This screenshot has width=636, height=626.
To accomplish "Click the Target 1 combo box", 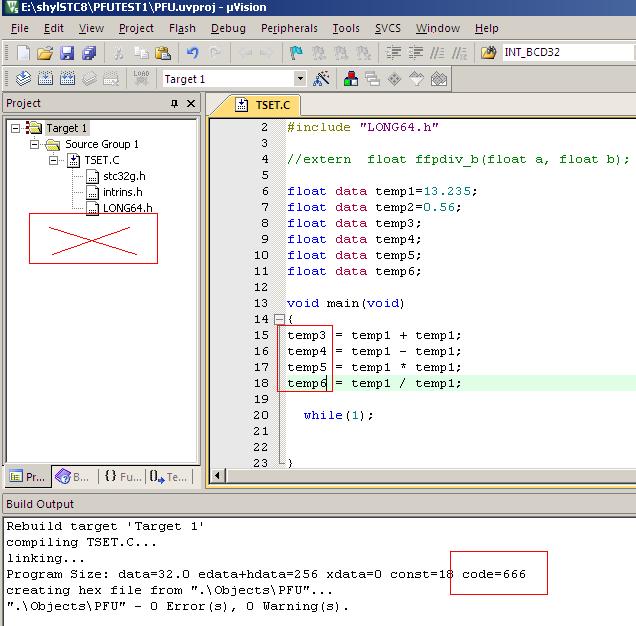I will point(234,79).
